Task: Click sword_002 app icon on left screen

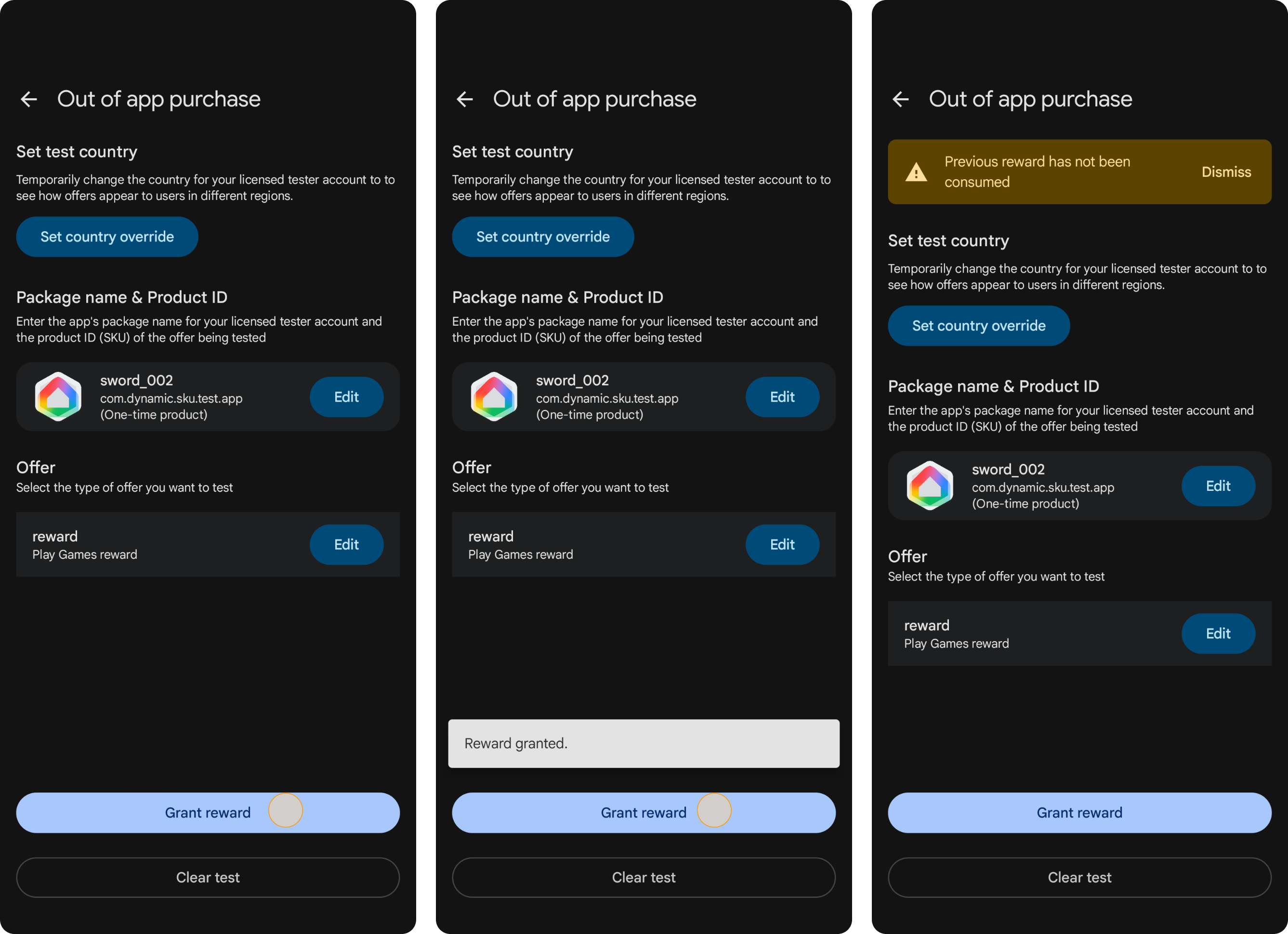Action: 58,396
